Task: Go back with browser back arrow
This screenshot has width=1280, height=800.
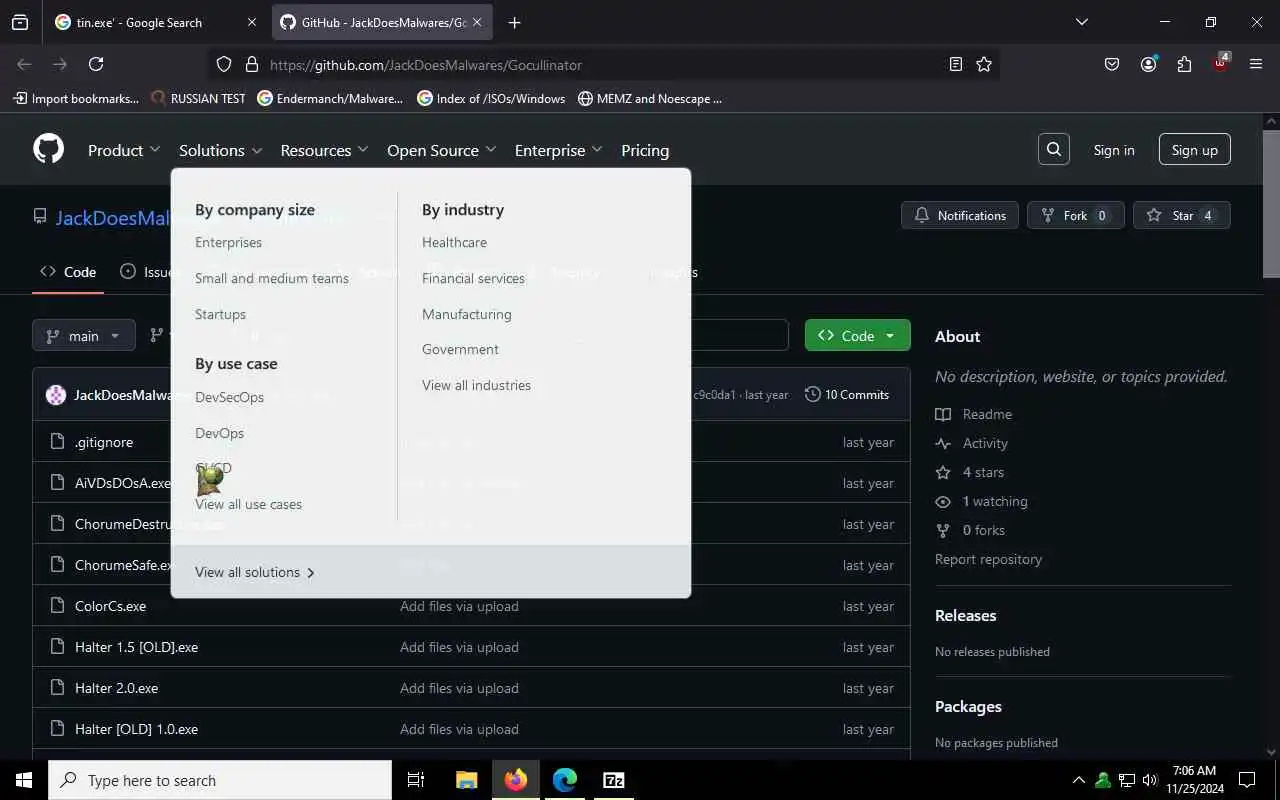Action: tap(24, 64)
